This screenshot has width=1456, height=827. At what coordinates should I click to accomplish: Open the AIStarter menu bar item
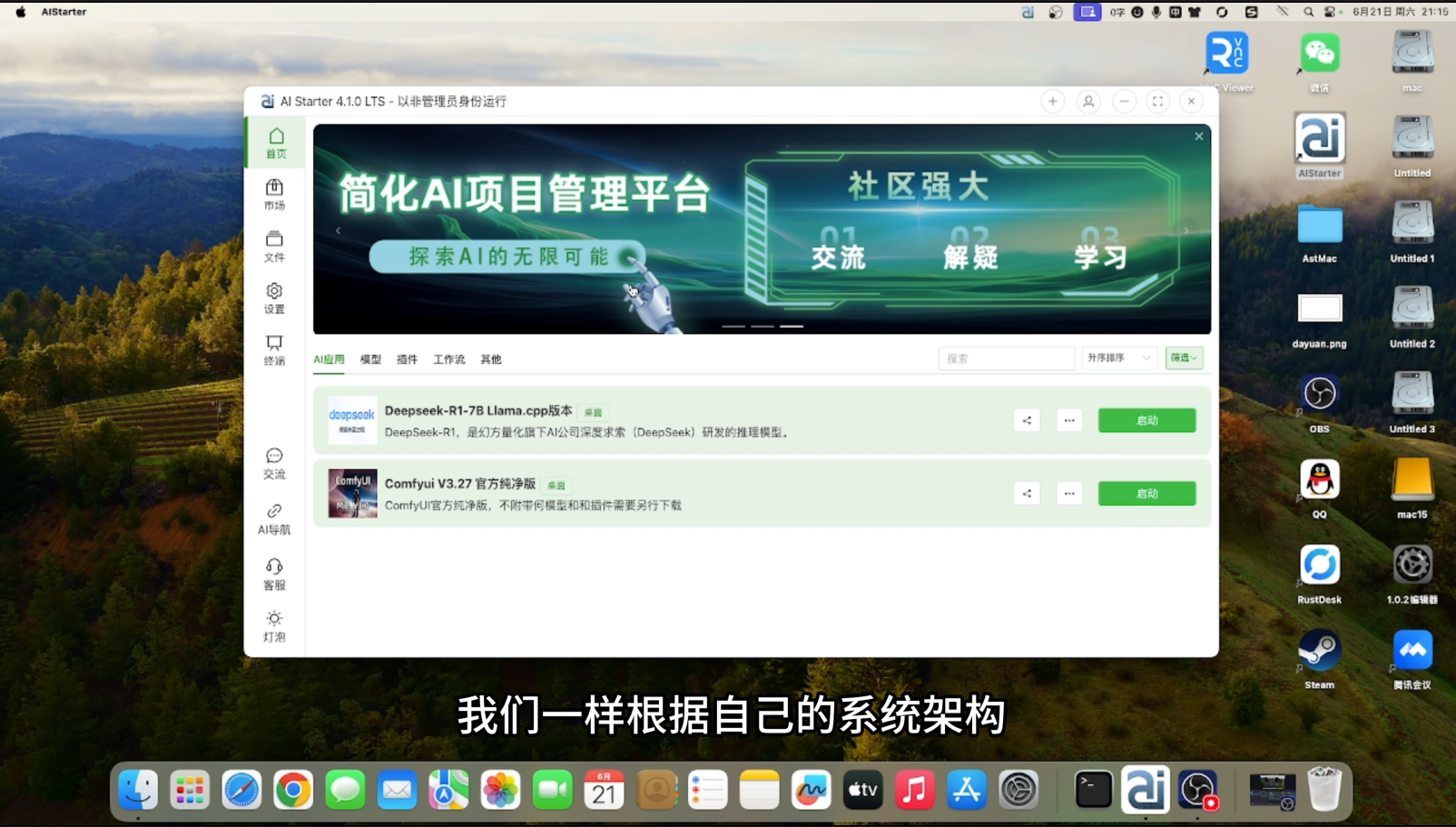click(64, 12)
